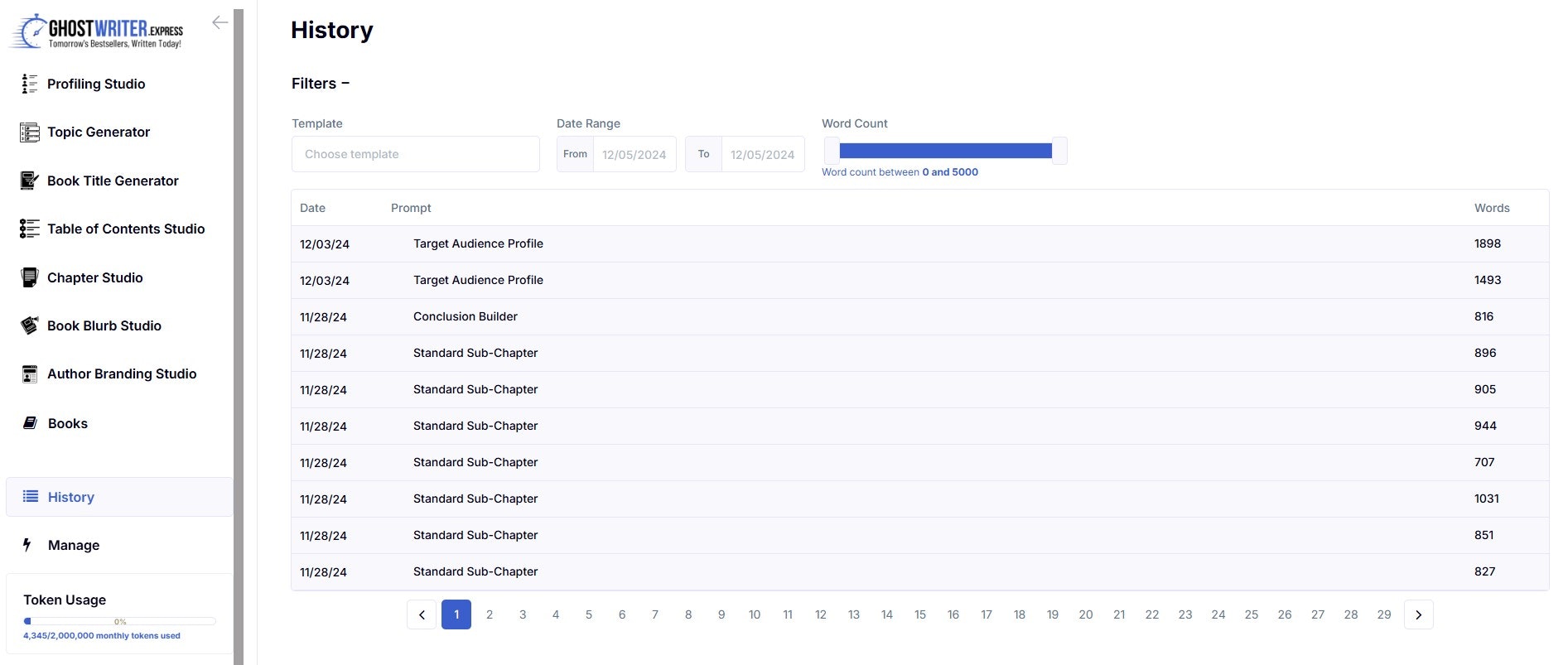
Task: Go to page 5
Action: pyautogui.click(x=589, y=614)
